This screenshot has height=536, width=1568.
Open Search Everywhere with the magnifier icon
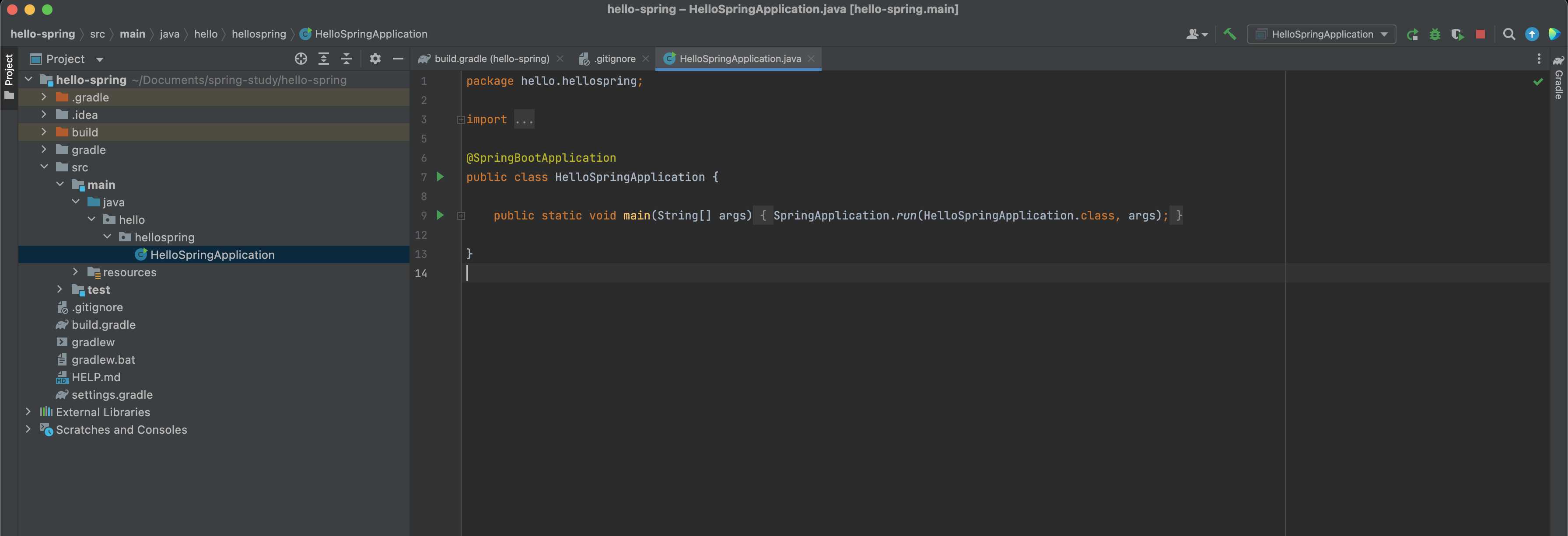(x=1509, y=34)
